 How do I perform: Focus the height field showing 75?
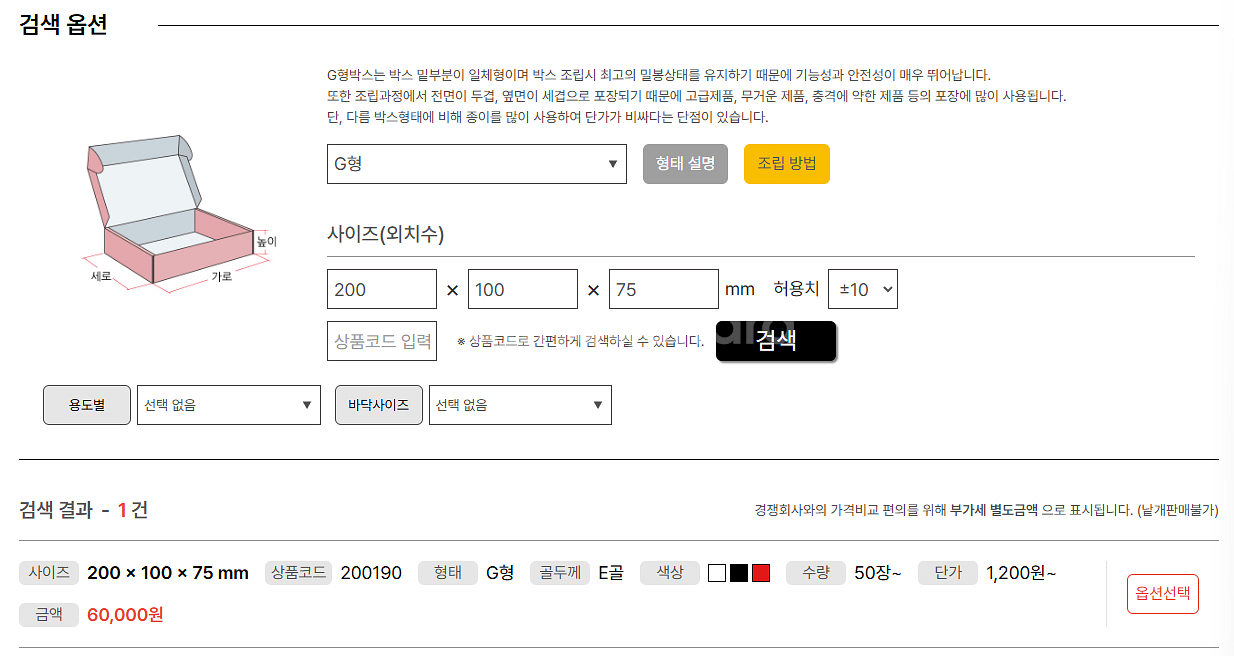(664, 289)
